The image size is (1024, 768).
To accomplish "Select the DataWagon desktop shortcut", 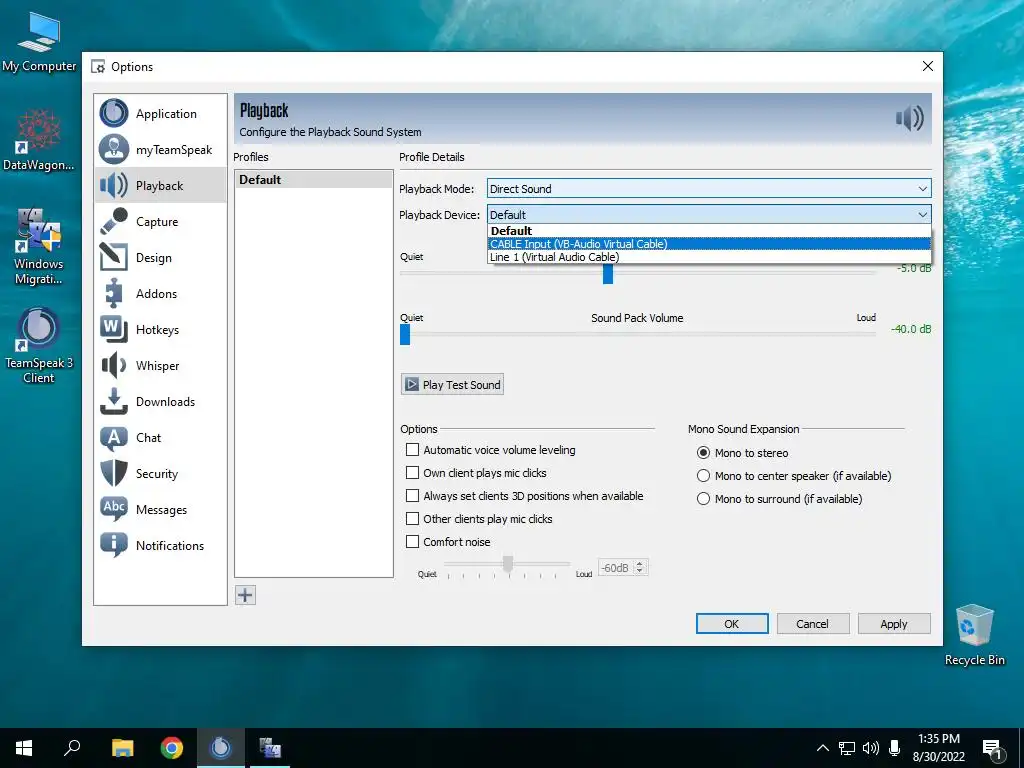I will (39, 140).
